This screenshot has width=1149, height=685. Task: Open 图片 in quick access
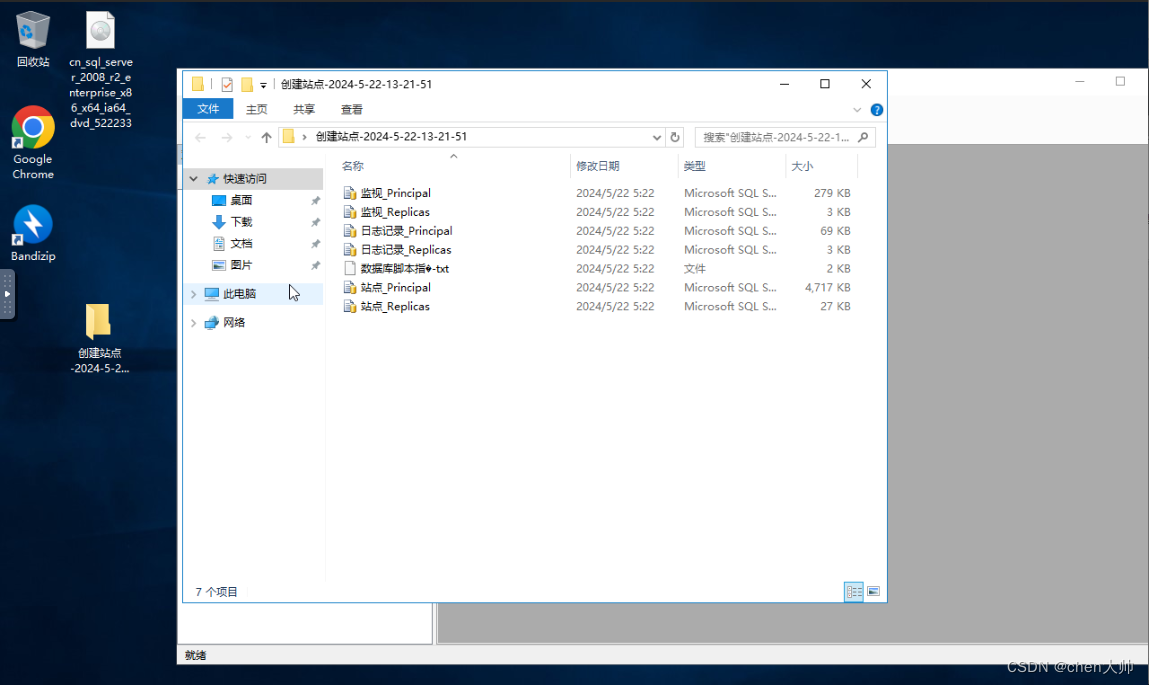(x=241, y=265)
